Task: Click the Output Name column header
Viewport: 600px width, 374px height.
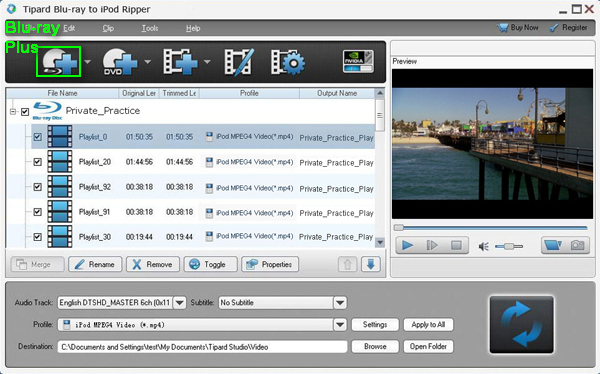Action: click(x=337, y=93)
